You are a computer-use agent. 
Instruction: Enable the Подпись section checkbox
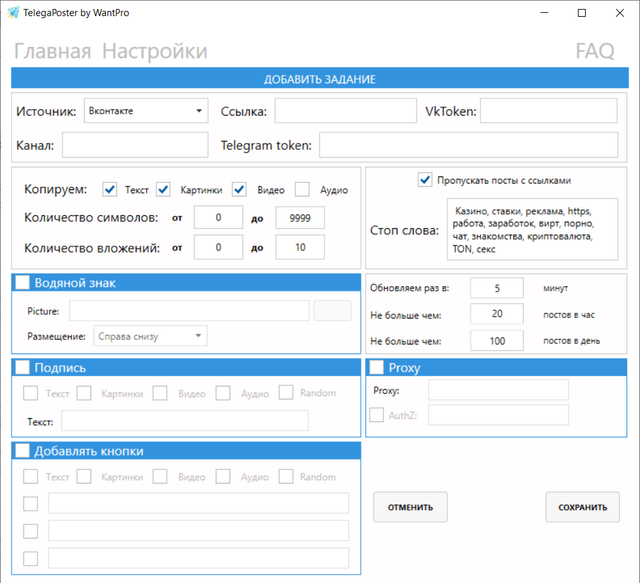click(x=22, y=367)
